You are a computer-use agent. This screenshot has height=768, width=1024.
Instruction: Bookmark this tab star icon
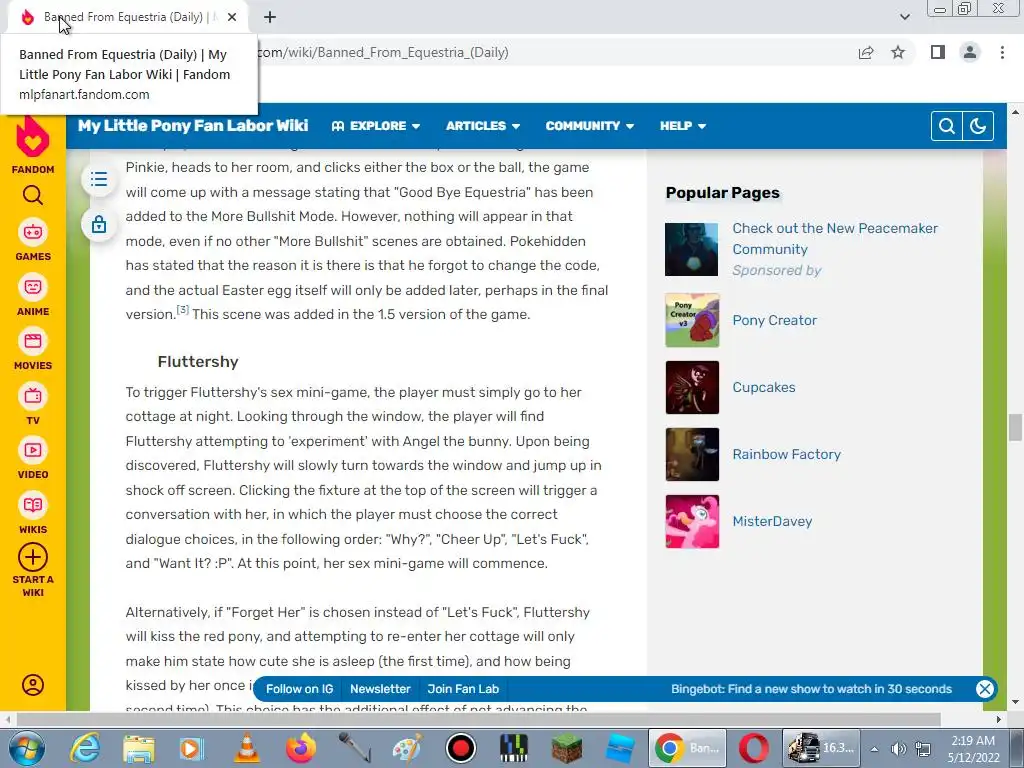[898, 52]
